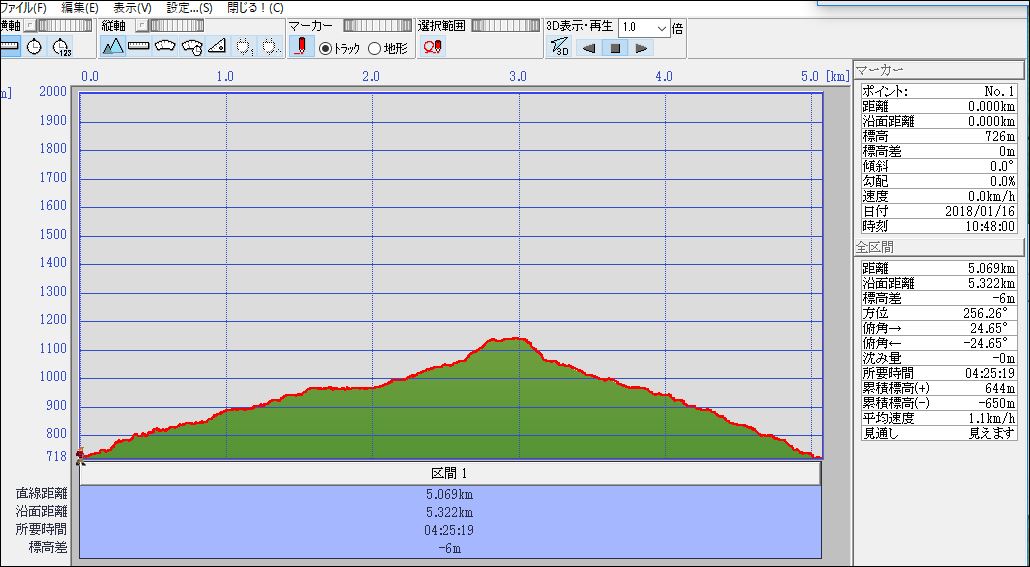
Task: Toggle small checkbox next to 横軸
Action: 29,26
